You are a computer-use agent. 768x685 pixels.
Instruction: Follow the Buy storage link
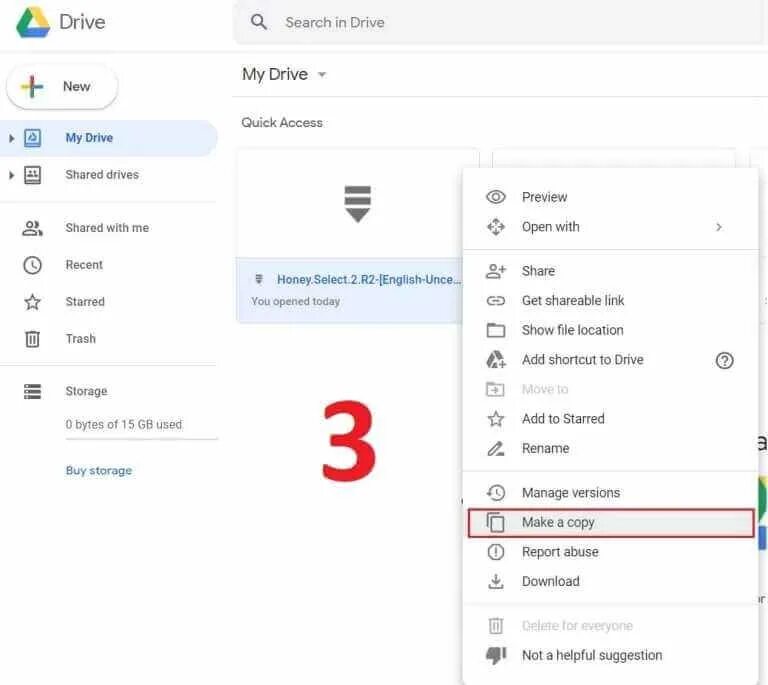(x=99, y=471)
